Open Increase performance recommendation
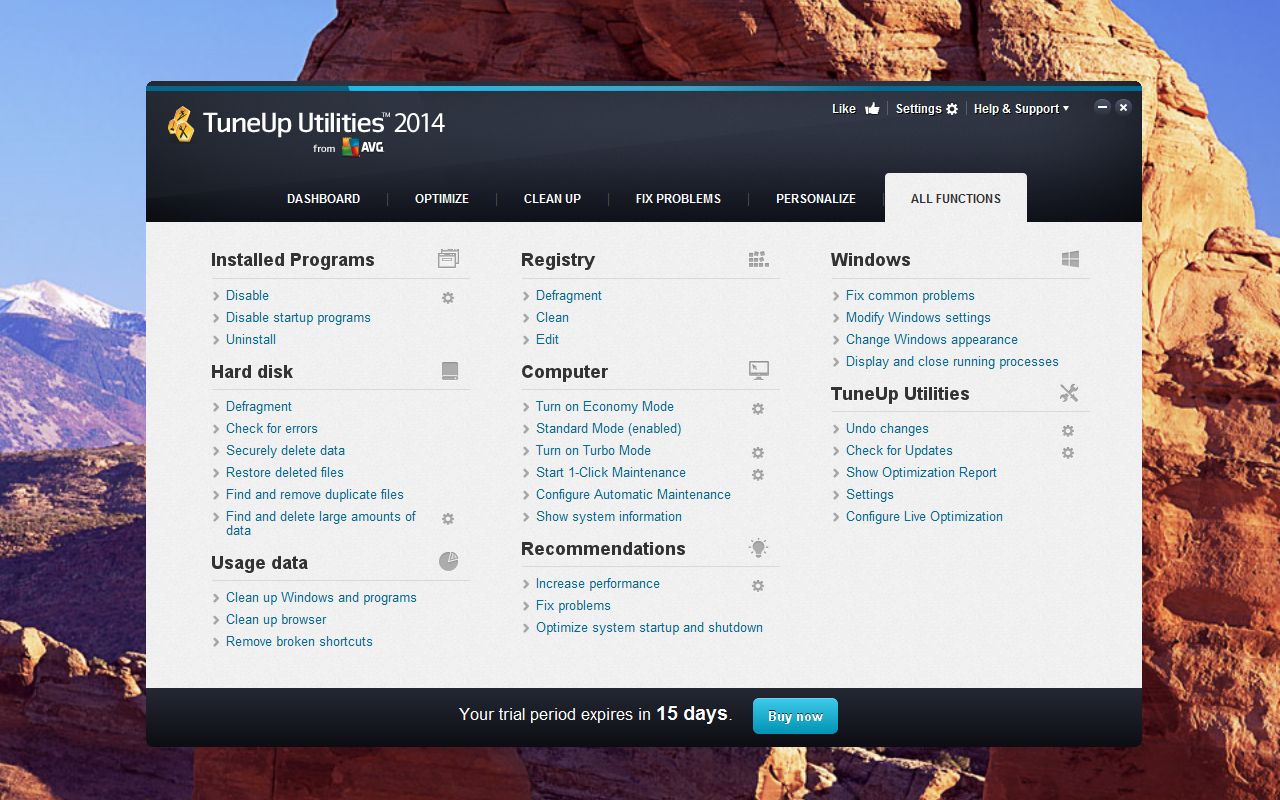The height and width of the screenshot is (800, 1280). point(598,583)
